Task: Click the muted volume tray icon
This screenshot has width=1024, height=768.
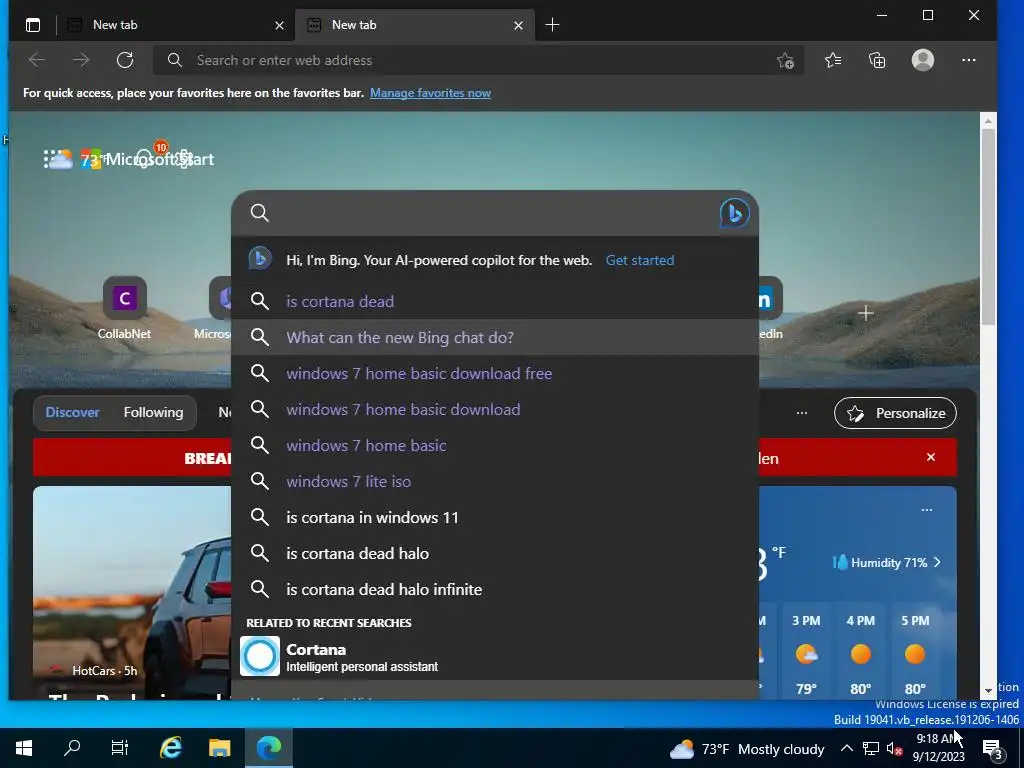Action: [x=894, y=748]
